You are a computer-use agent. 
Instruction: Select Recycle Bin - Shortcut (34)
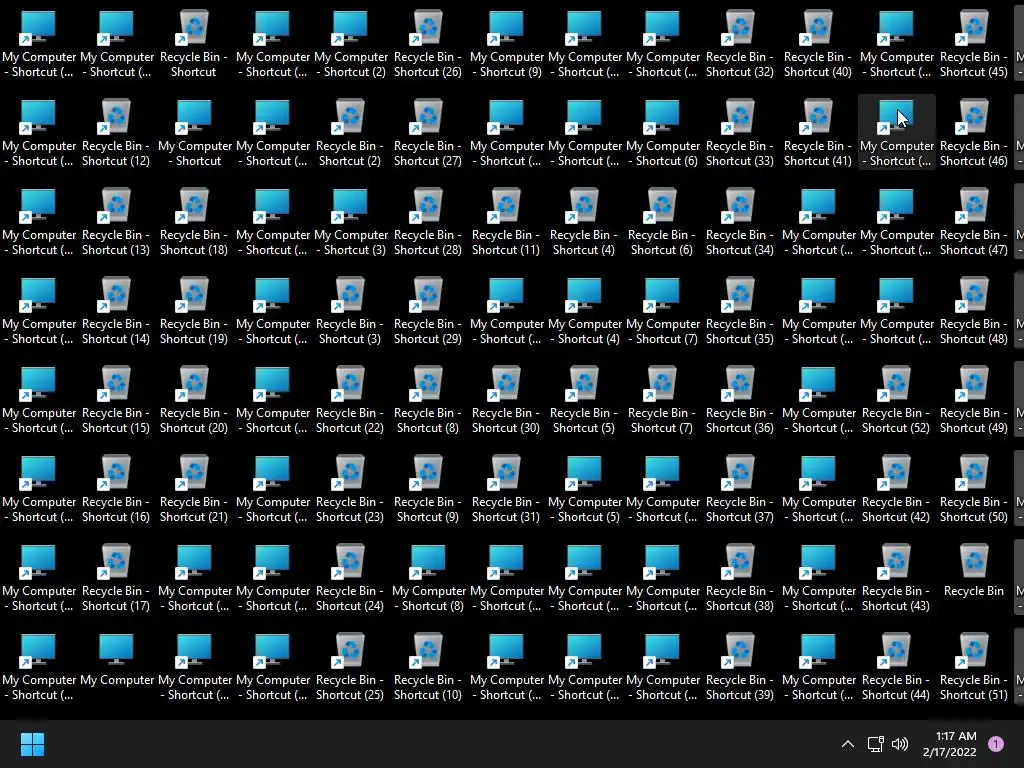(740, 221)
